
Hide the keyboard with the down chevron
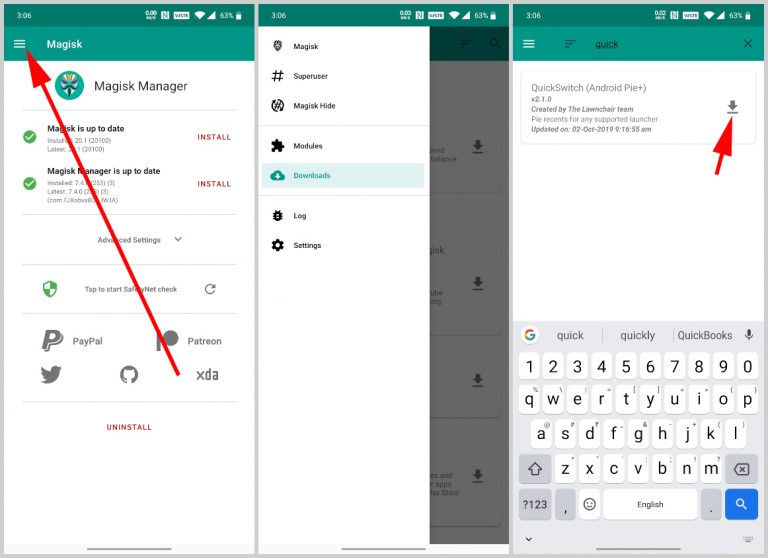click(x=529, y=539)
